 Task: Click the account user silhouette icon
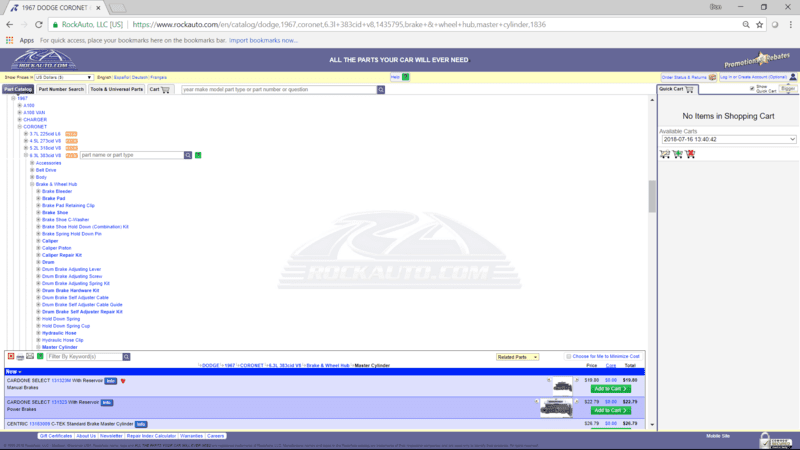tap(793, 77)
